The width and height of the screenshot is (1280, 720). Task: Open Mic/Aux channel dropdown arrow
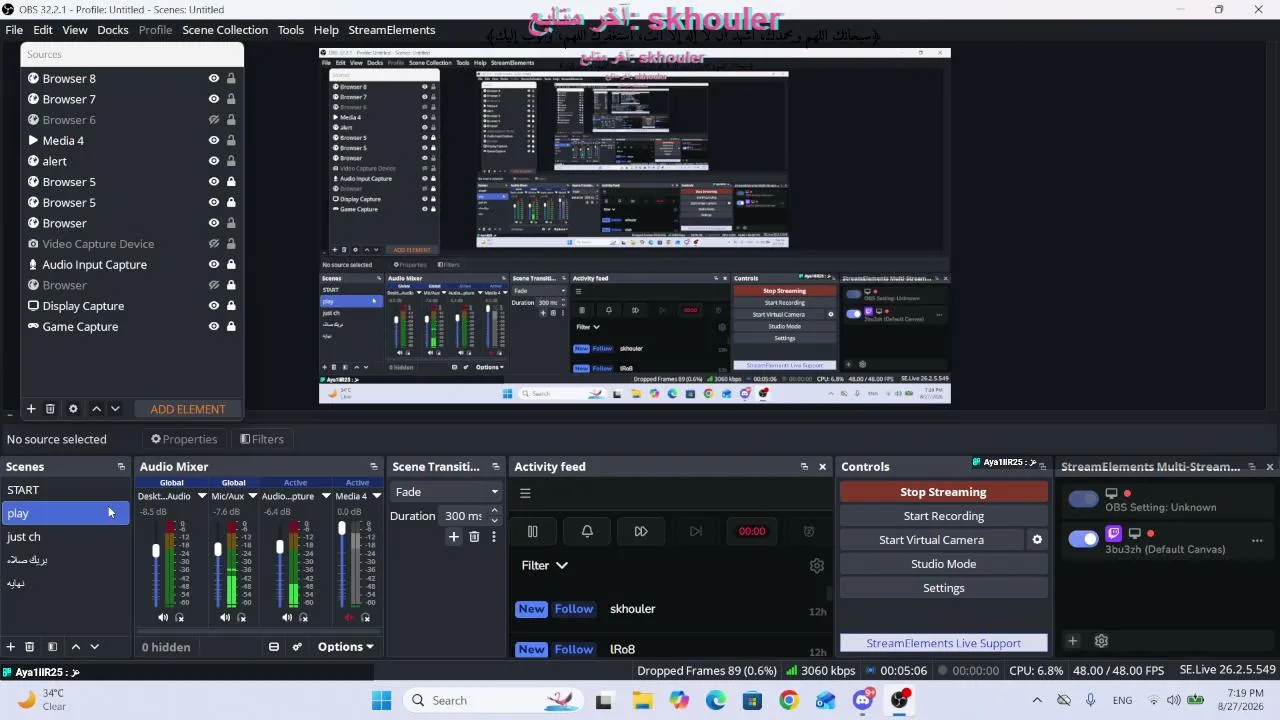(x=253, y=496)
